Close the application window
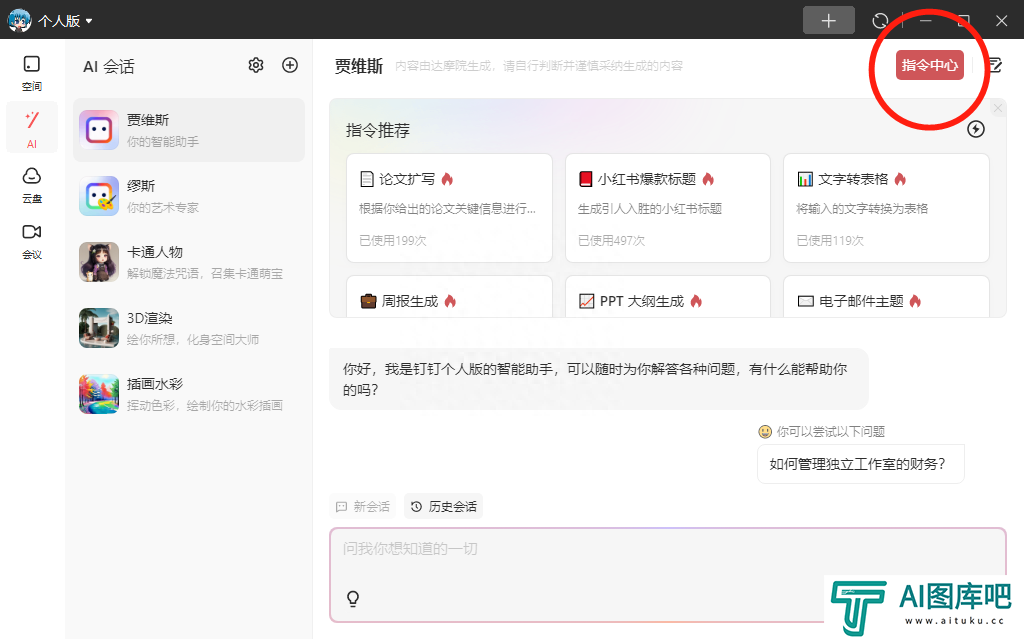The height and width of the screenshot is (640, 1024). [x=1001, y=21]
